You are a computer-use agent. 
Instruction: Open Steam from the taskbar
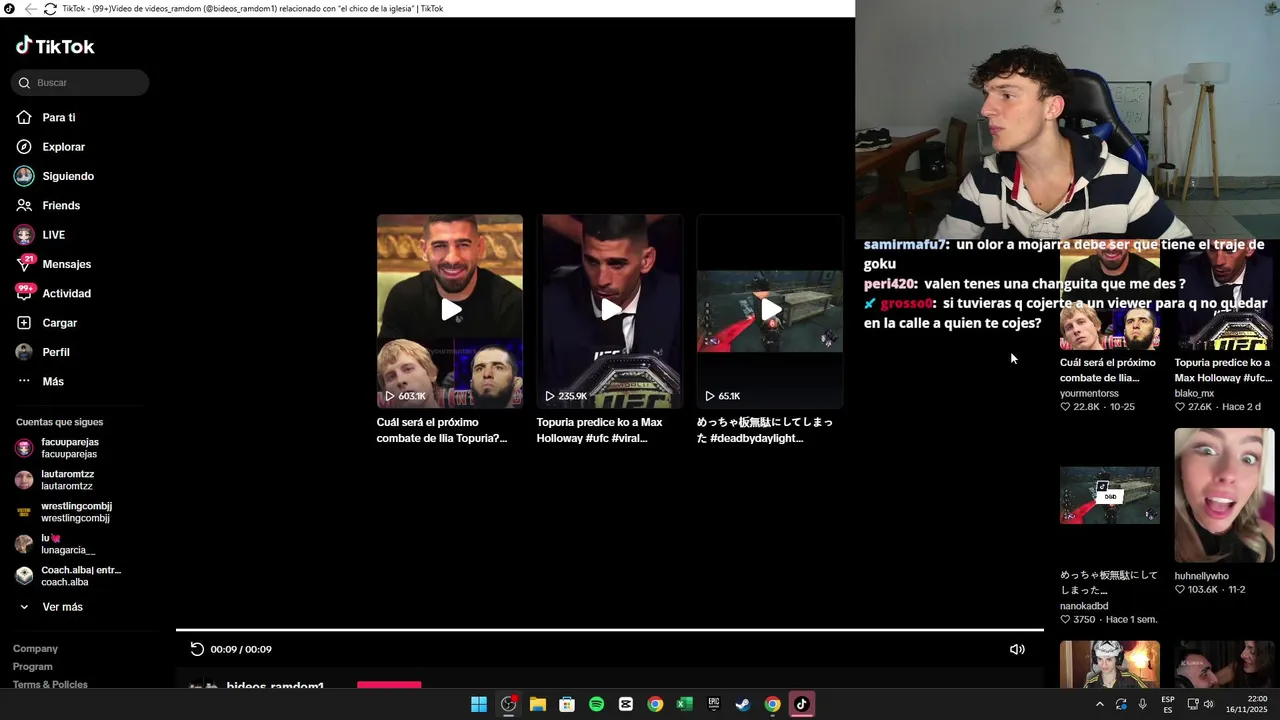click(743, 704)
